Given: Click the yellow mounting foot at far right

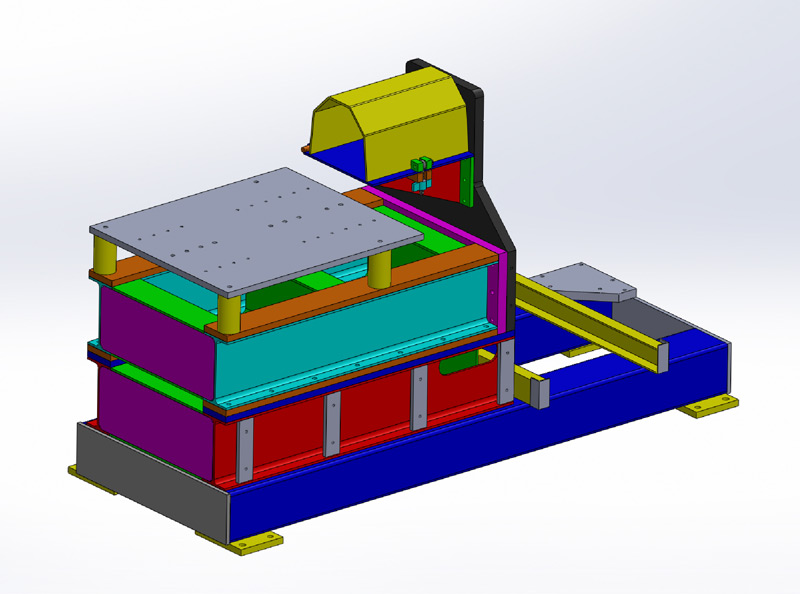Looking at the screenshot, I should [x=708, y=405].
